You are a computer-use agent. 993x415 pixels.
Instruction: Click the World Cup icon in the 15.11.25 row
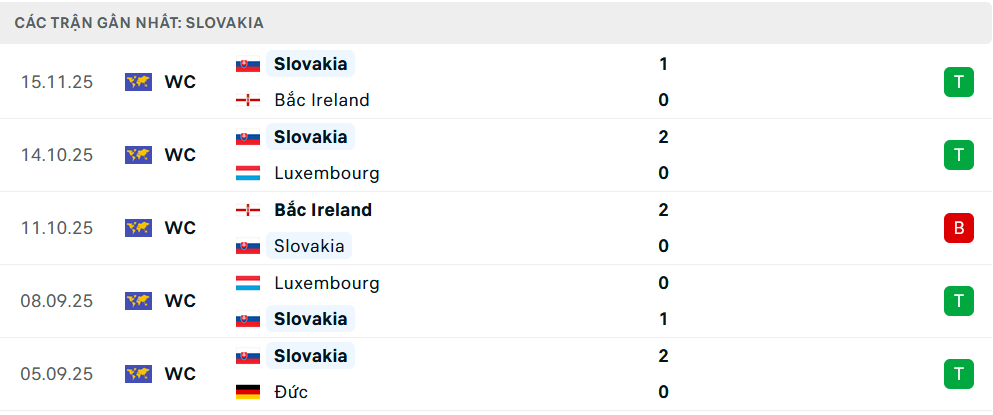click(138, 82)
